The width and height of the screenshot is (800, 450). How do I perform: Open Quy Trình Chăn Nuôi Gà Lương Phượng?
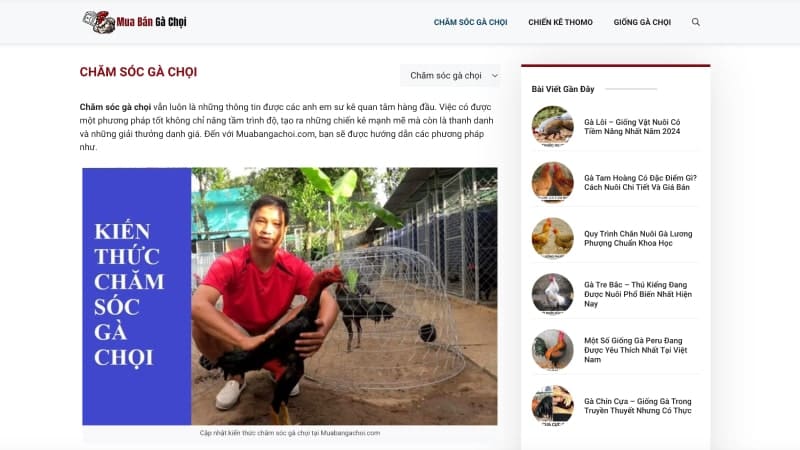click(x=638, y=239)
